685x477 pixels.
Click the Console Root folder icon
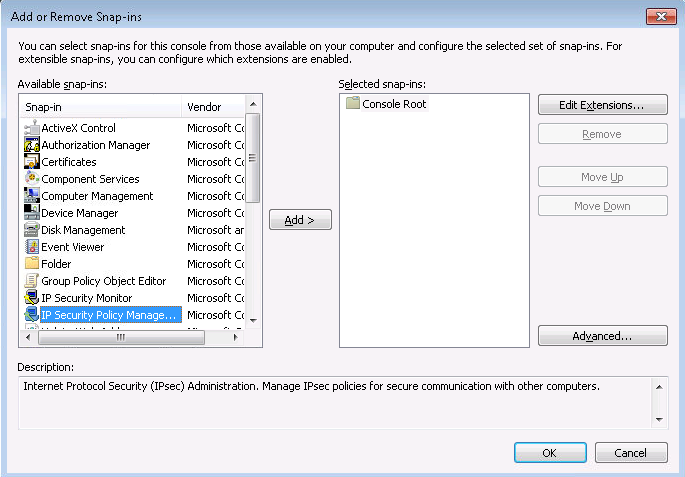tap(352, 104)
